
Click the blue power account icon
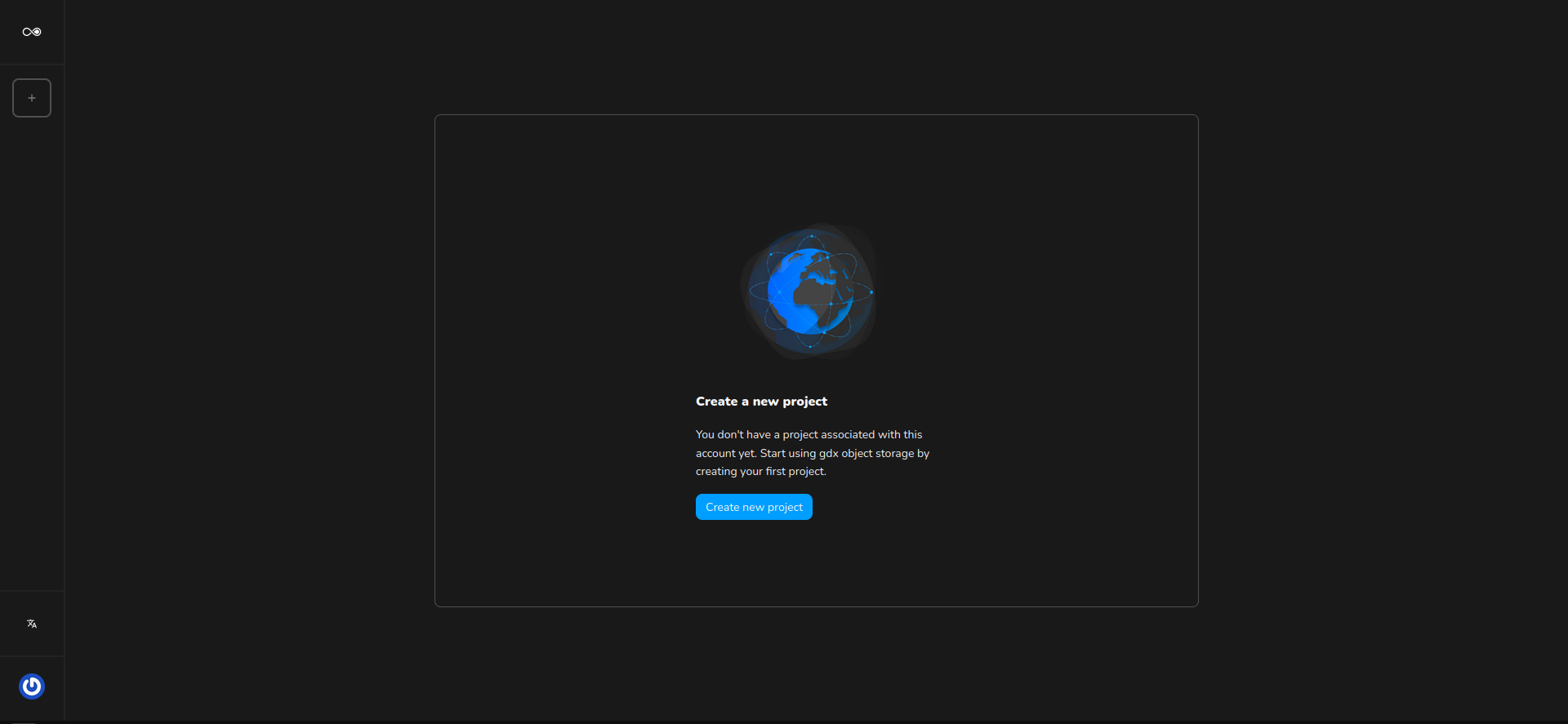pos(32,686)
